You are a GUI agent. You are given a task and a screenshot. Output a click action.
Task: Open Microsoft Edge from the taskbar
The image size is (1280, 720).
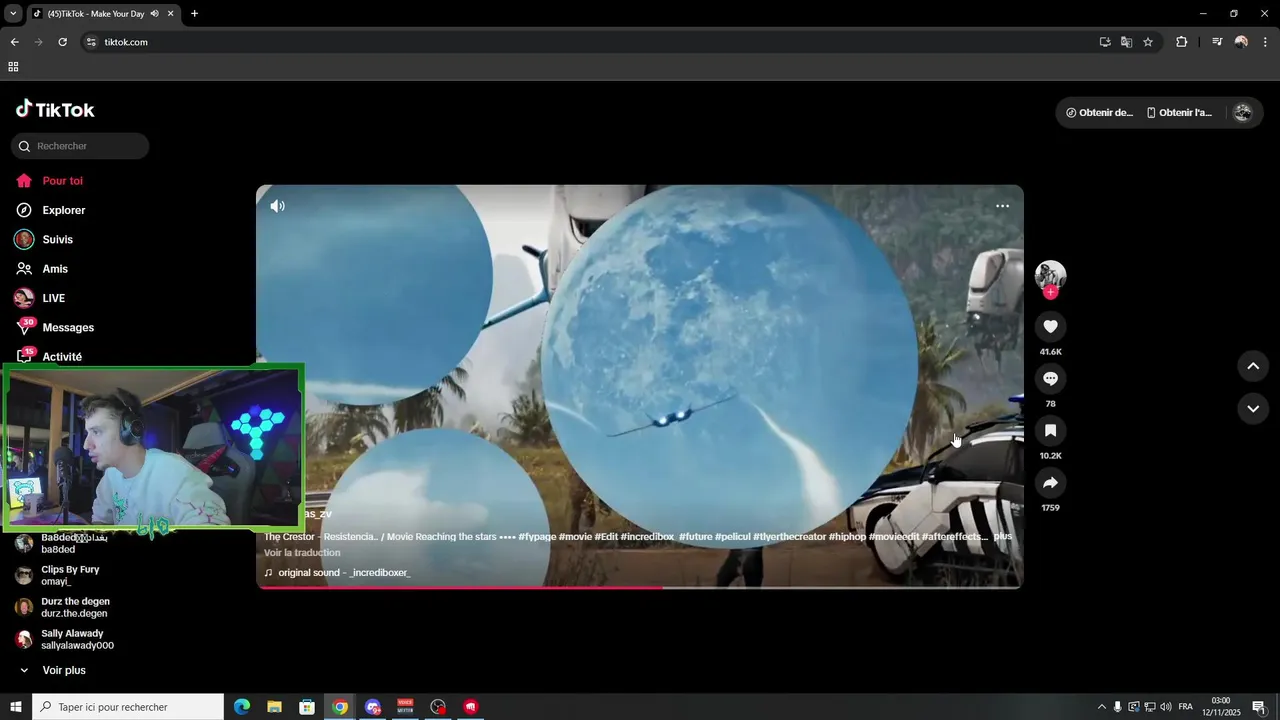tap(242, 707)
